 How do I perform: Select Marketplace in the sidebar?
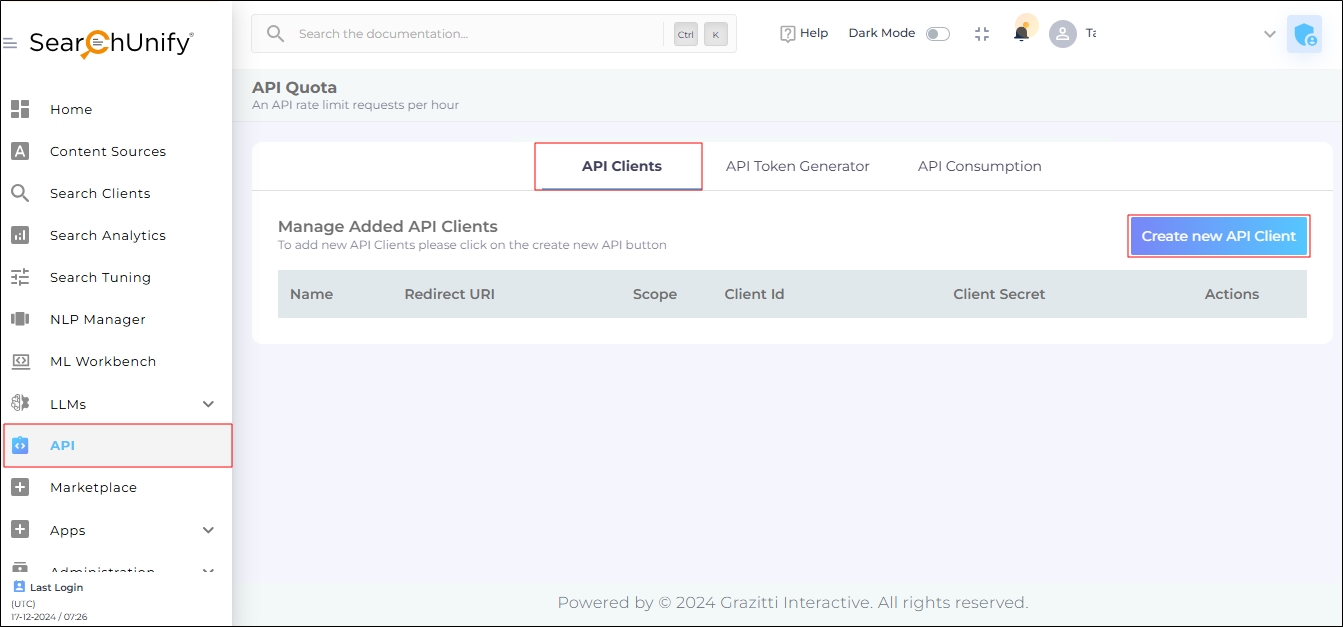93,487
